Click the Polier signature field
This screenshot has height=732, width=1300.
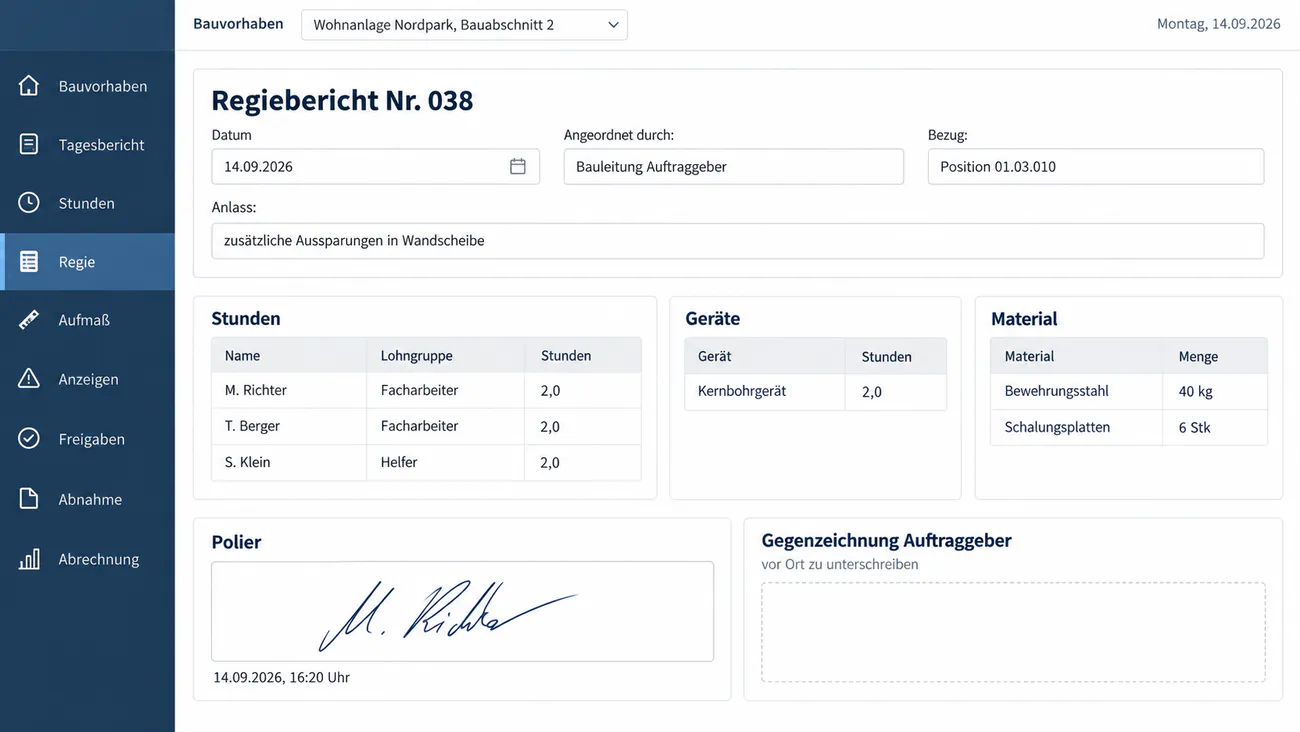(463, 611)
